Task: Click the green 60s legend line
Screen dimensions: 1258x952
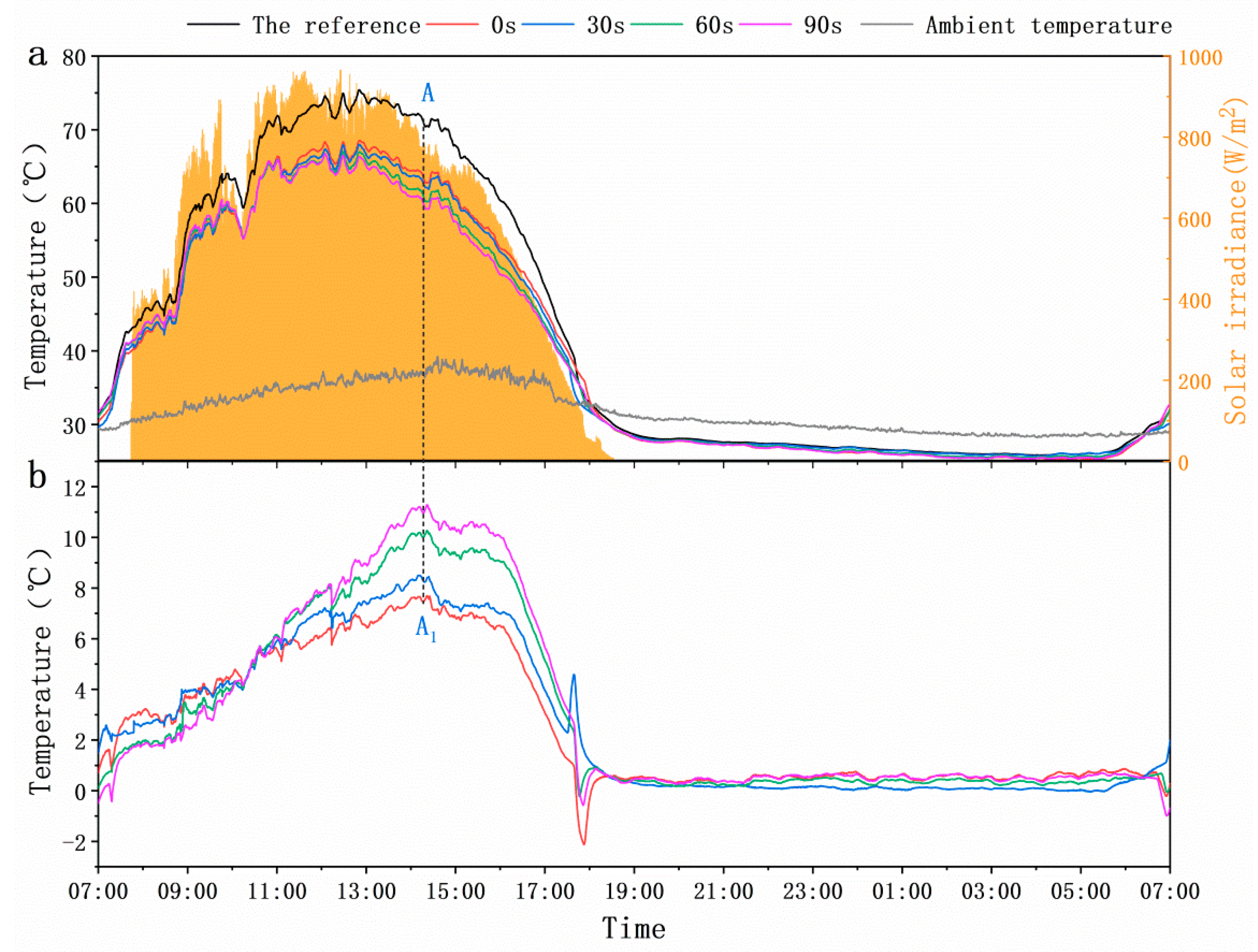Action: (x=656, y=24)
